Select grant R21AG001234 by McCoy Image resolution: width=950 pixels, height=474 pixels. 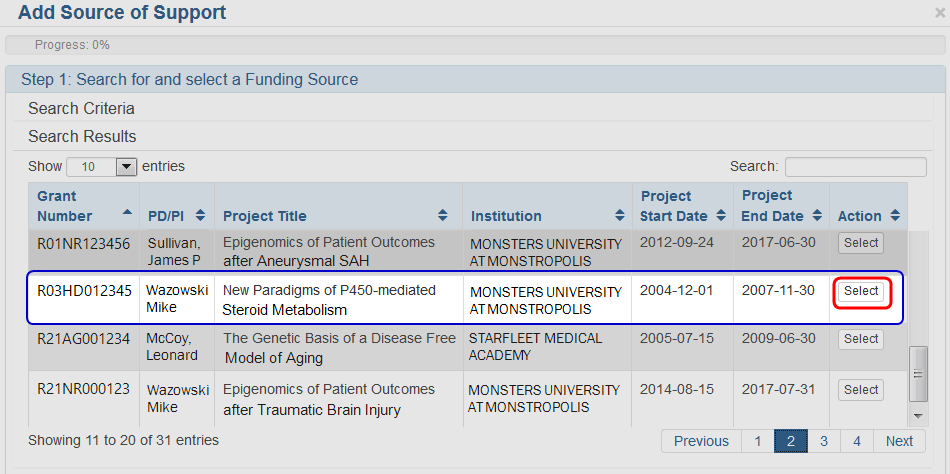(861, 339)
